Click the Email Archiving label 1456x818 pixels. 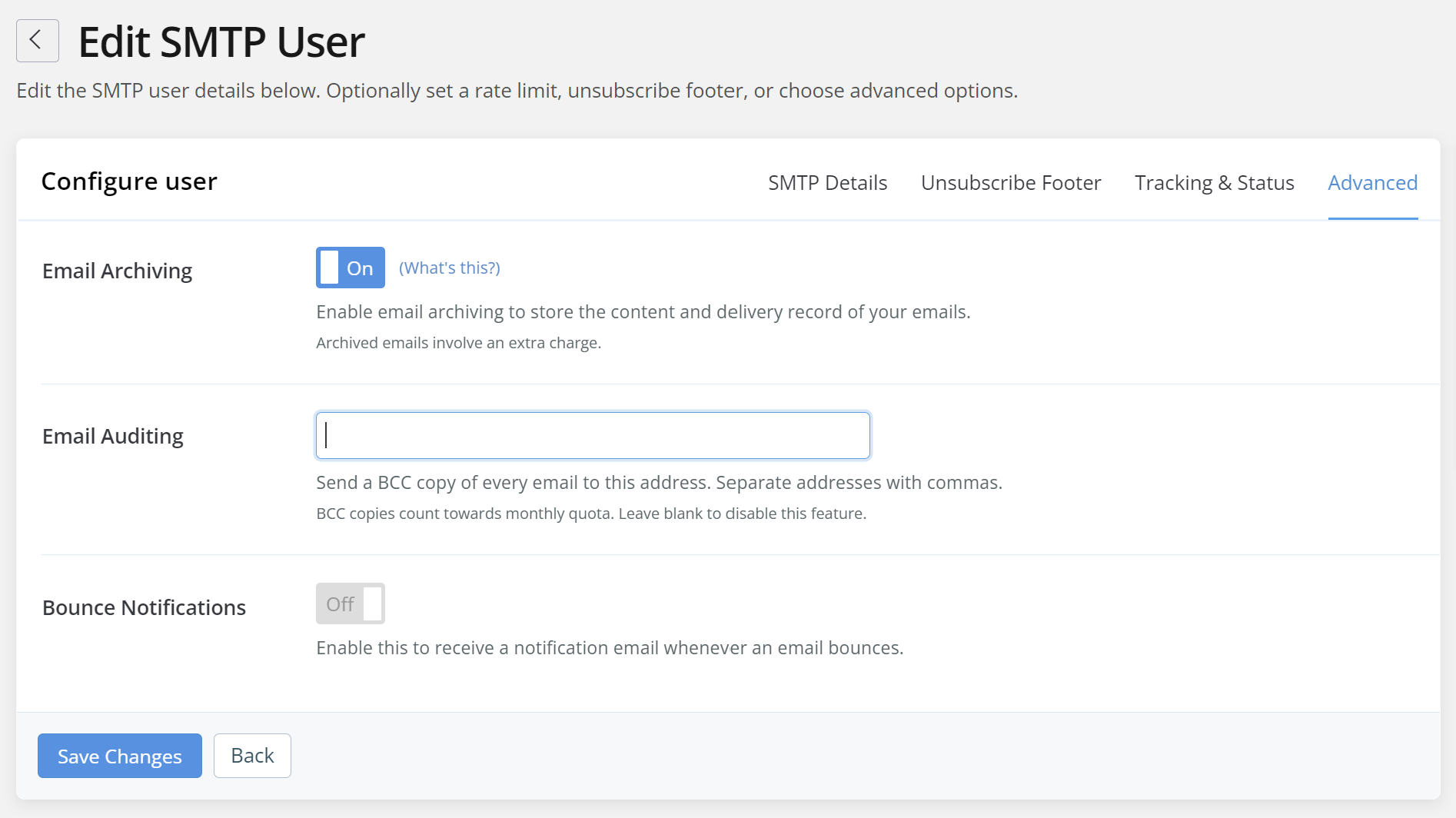pyautogui.click(x=117, y=271)
